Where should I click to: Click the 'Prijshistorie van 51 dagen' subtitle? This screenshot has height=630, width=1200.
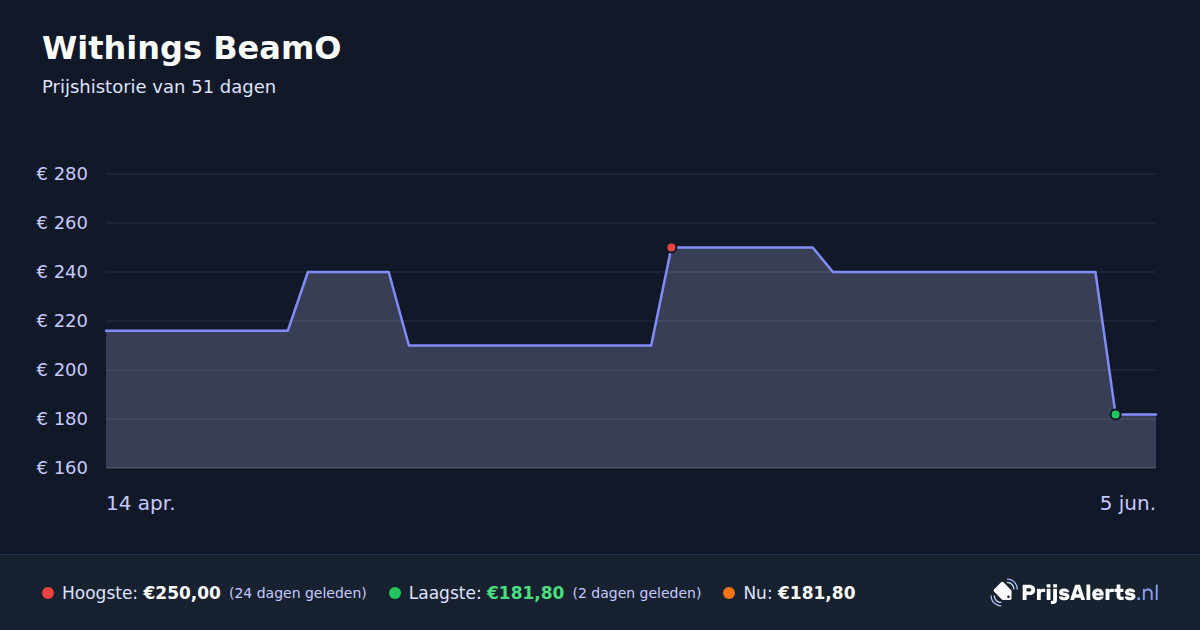(x=159, y=87)
